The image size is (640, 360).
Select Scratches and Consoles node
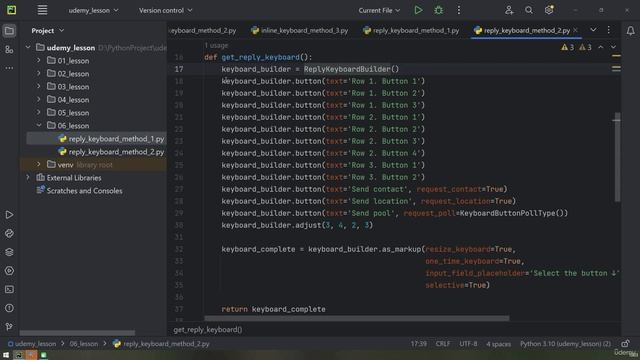click(x=84, y=191)
